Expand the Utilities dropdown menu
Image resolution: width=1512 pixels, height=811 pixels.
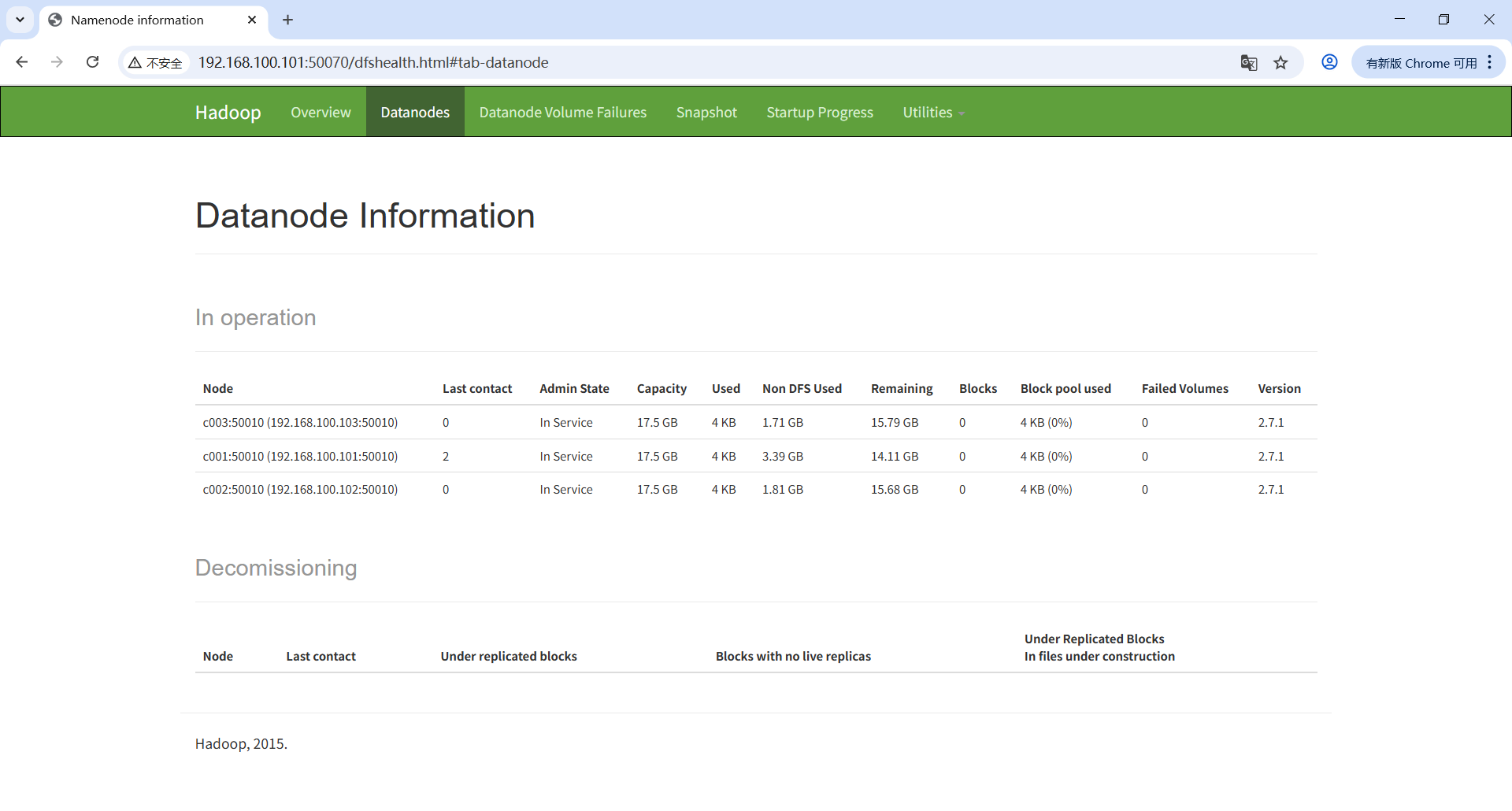933,113
